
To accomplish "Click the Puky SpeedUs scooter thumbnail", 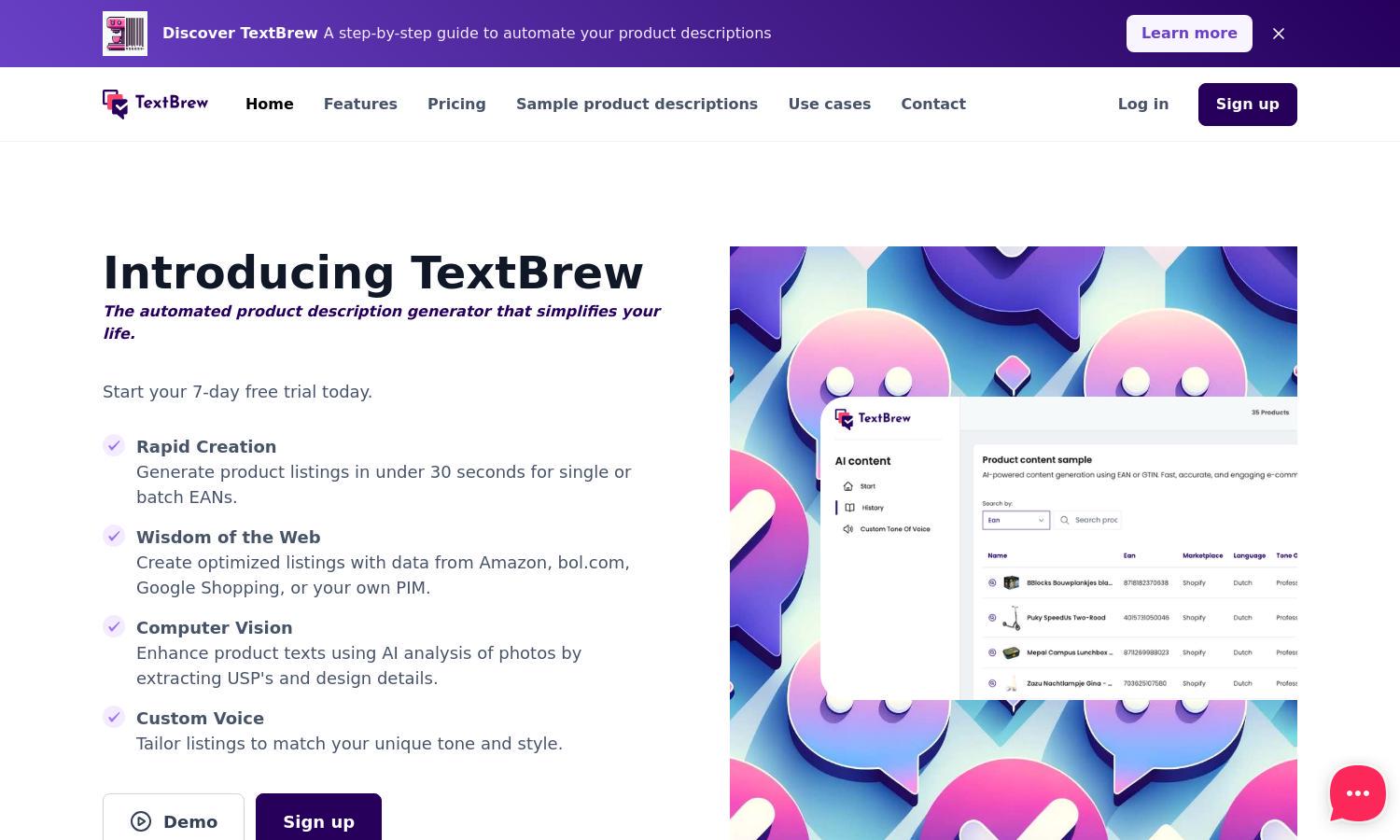I will point(1012,617).
